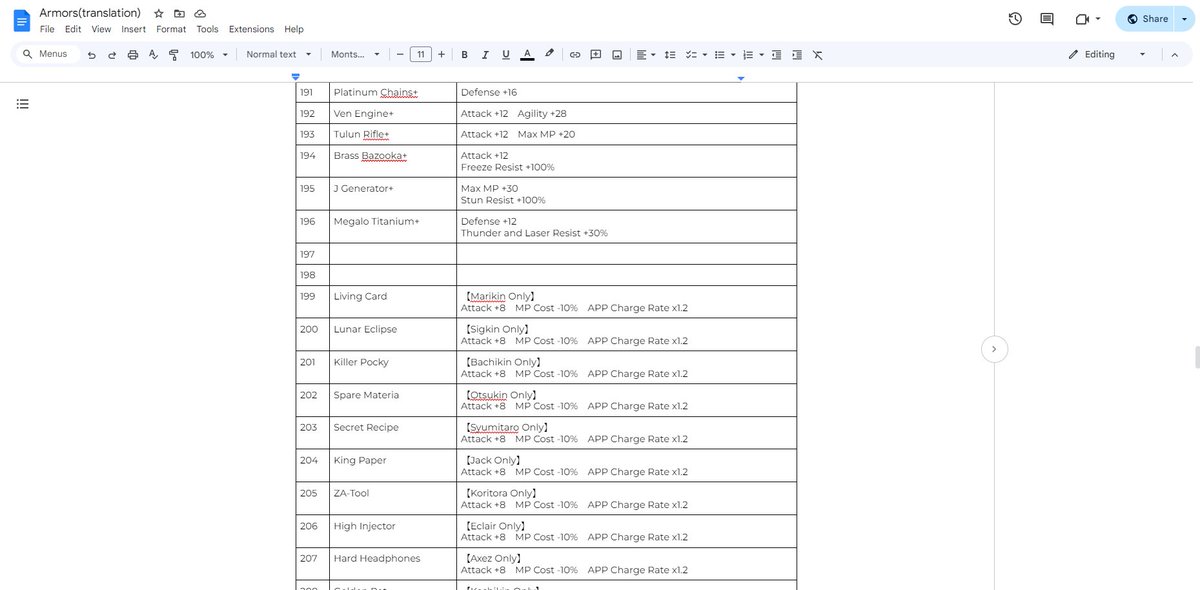Open the Help menu
Image resolution: width=1200 pixels, height=590 pixels.
(294, 29)
